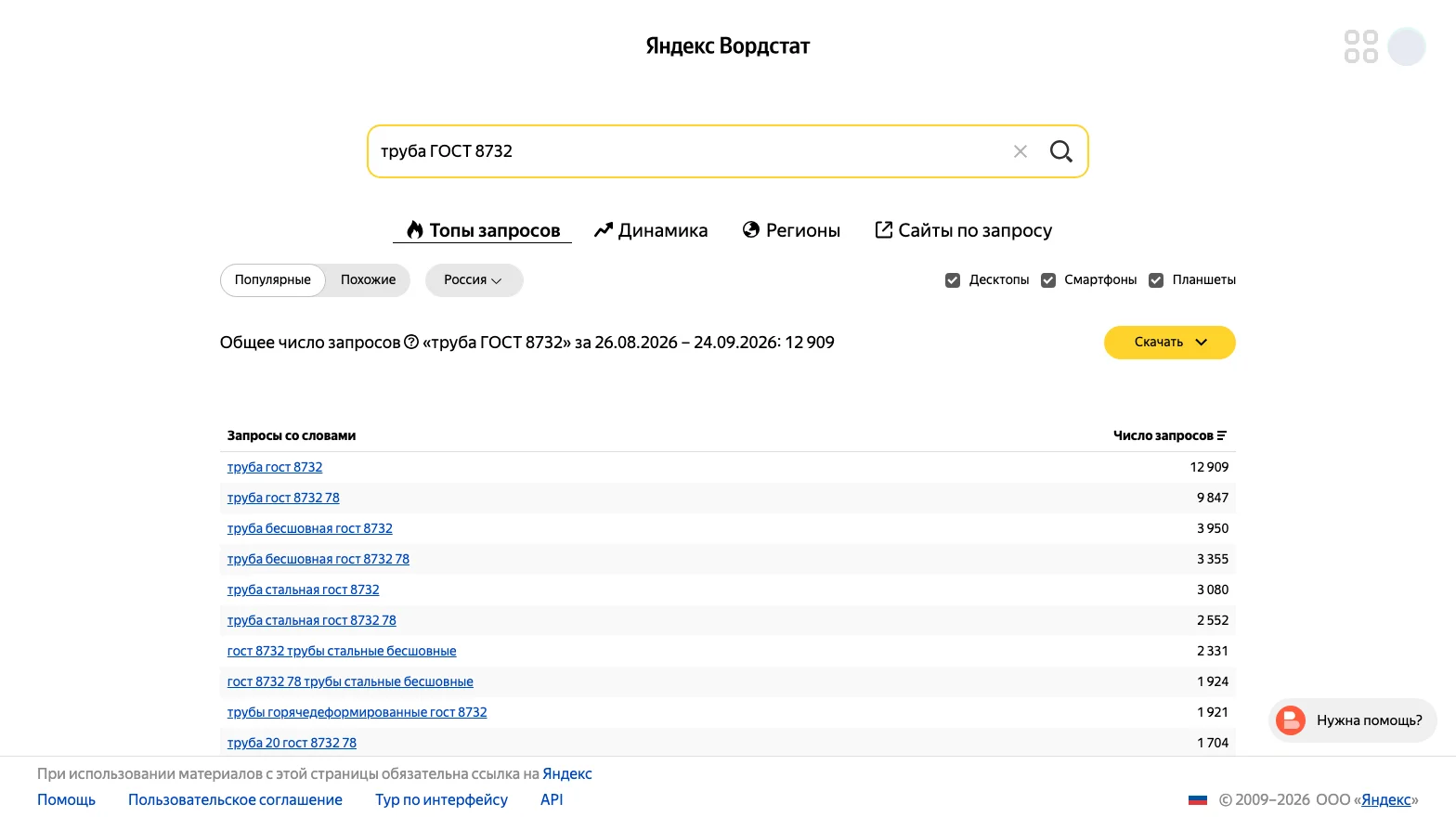
Task: Open the Динамика tab
Action: pos(651,230)
